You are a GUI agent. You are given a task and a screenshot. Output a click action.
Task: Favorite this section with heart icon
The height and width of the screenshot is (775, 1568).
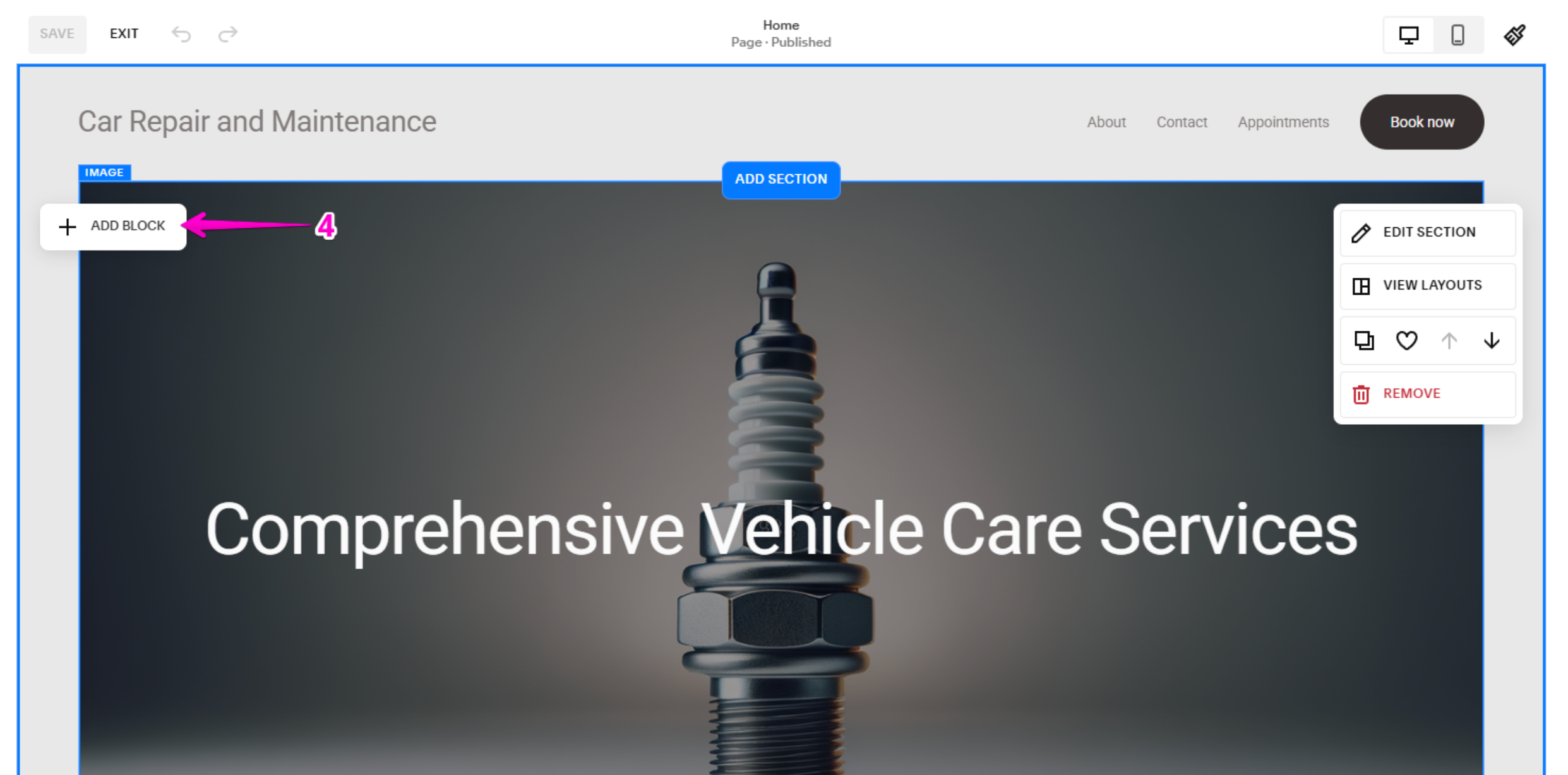coord(1406,341)
